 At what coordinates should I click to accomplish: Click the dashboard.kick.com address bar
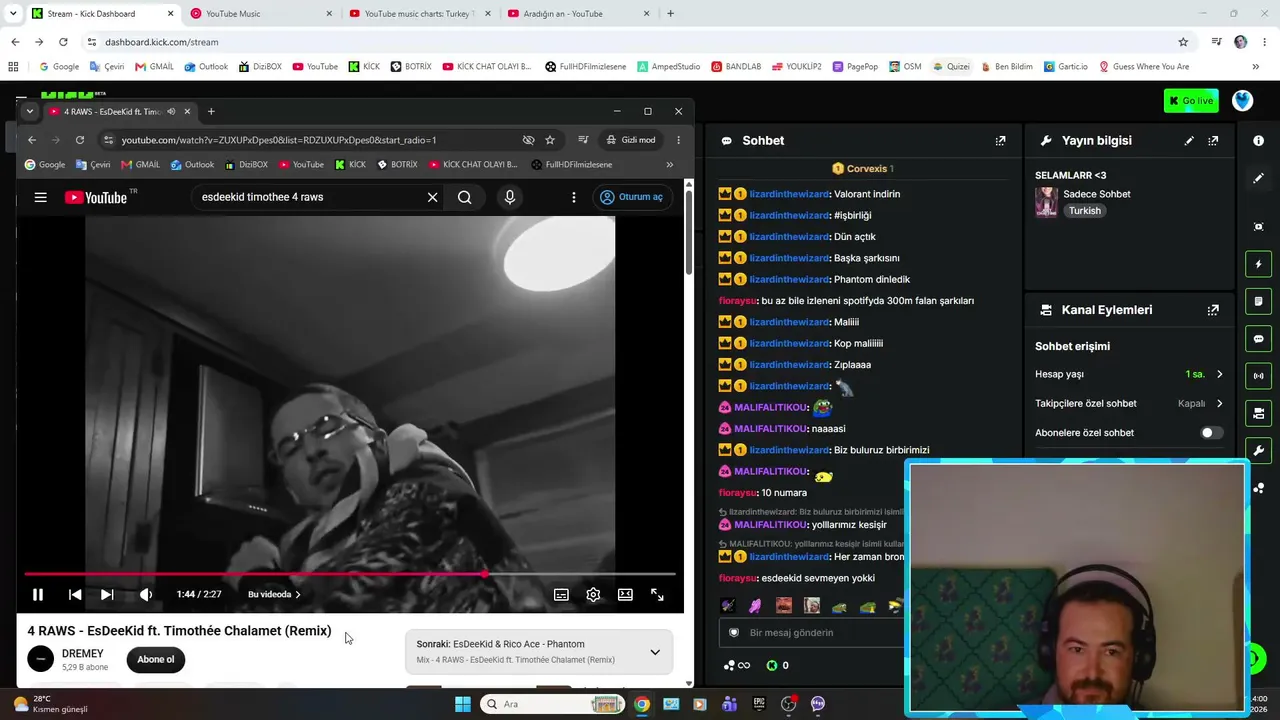click(630, 42)
